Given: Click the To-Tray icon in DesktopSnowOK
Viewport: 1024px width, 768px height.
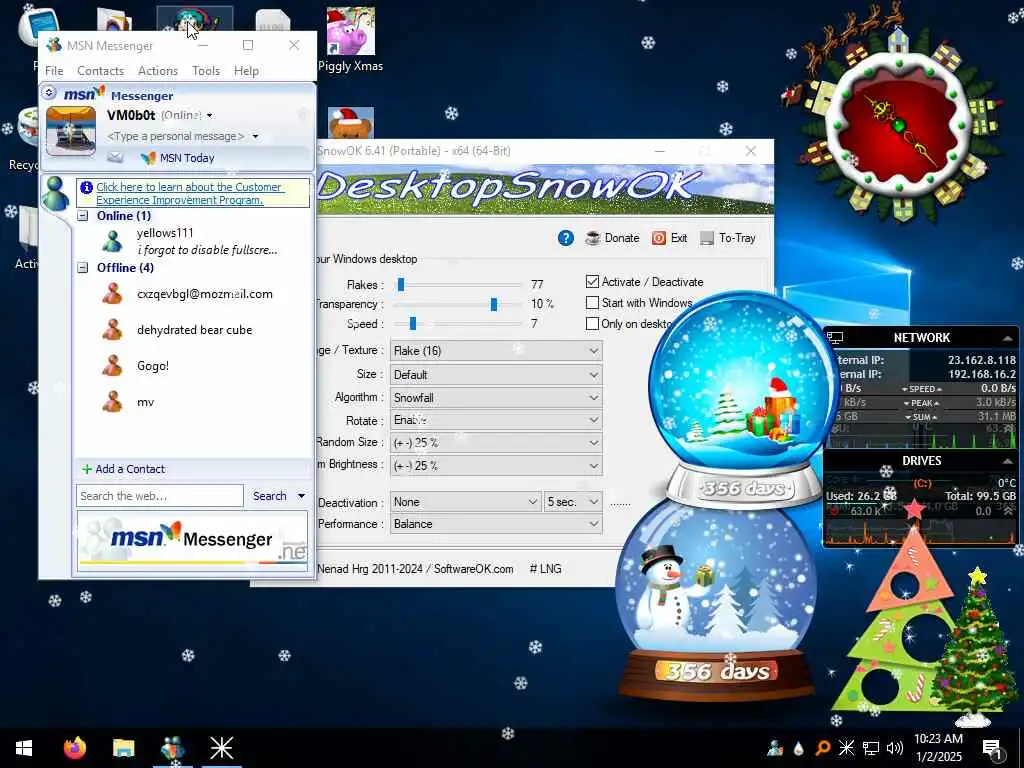Looking at the screenshot, I should [x=707, y=238].
